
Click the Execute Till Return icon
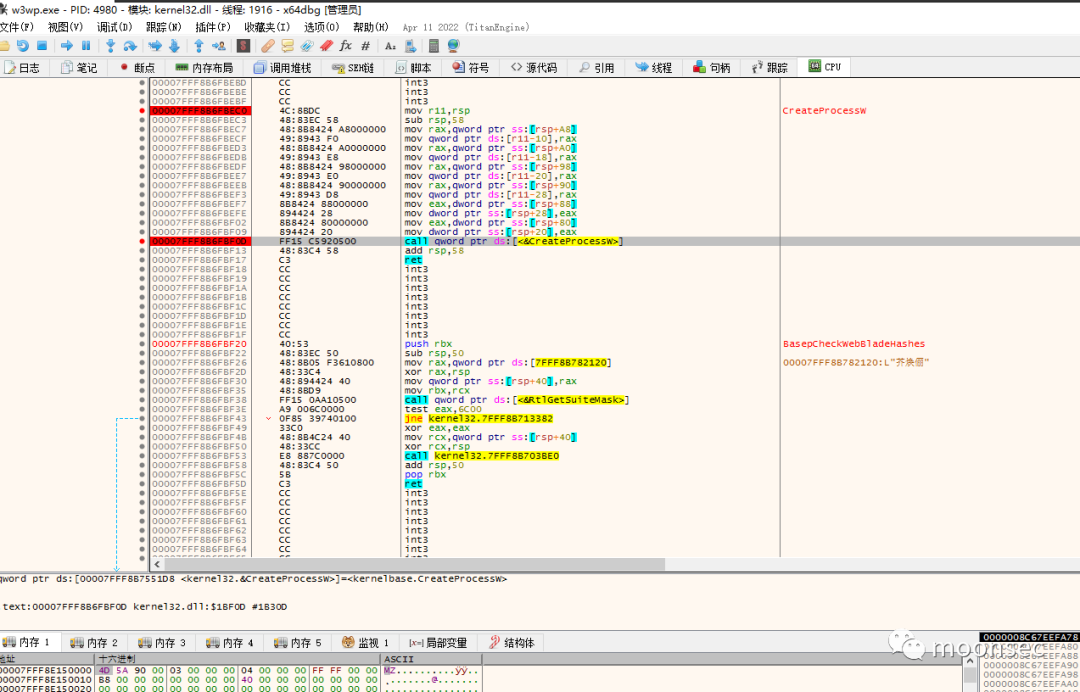pyautogui.click(x=199, y=46)
